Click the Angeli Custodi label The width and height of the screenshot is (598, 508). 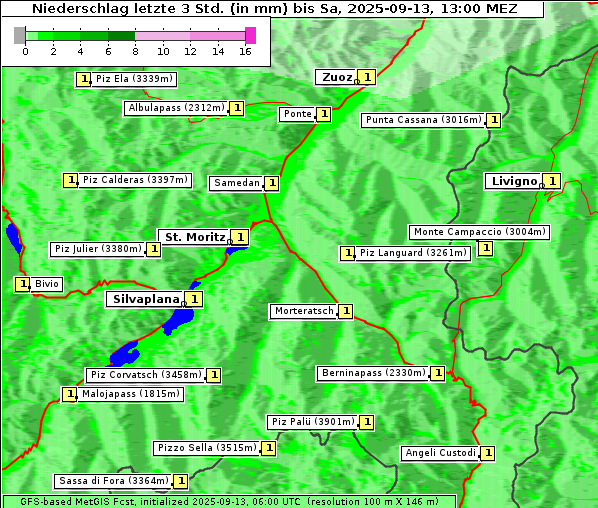click(x=440, y=453)
